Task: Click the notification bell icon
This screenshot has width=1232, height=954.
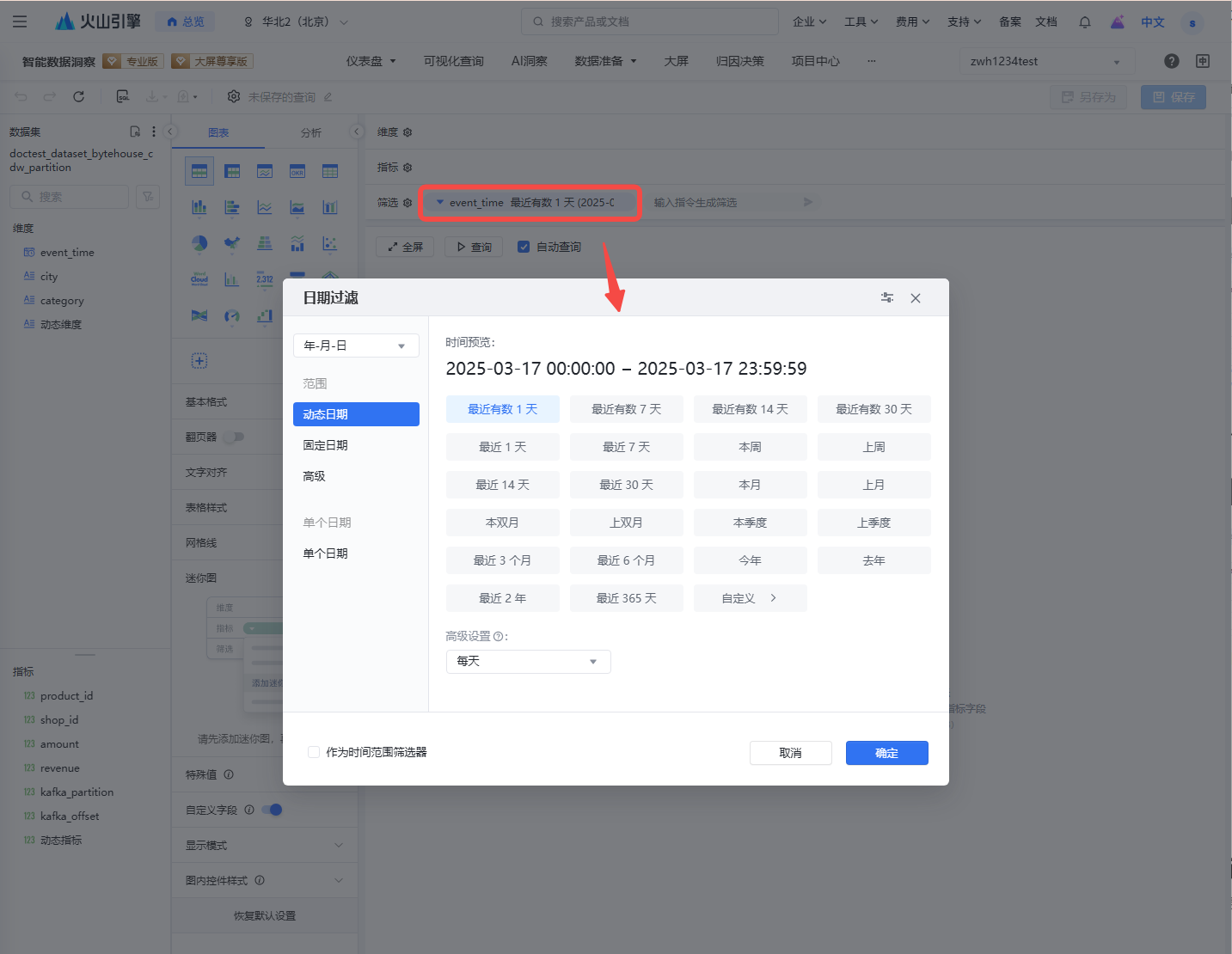Action: [1085, 22]
